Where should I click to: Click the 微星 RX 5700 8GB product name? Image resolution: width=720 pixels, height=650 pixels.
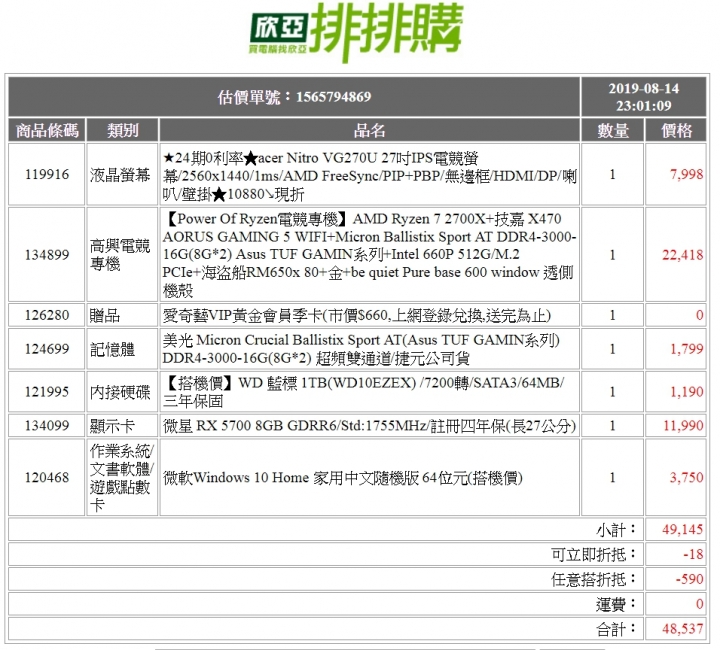pos(369,426)
